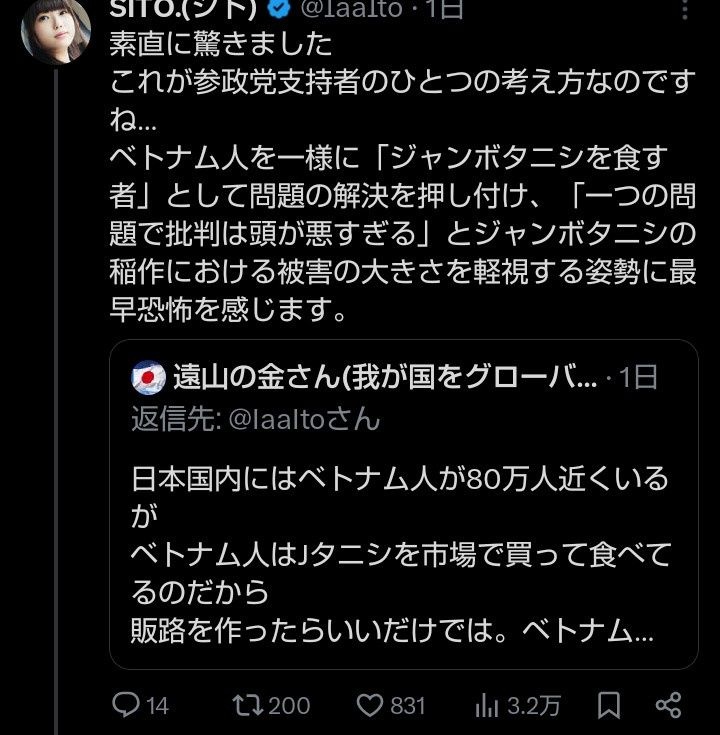Click the 1日 timestamp in the quoted post
The image size is (720, 735).
click(637, 377)
